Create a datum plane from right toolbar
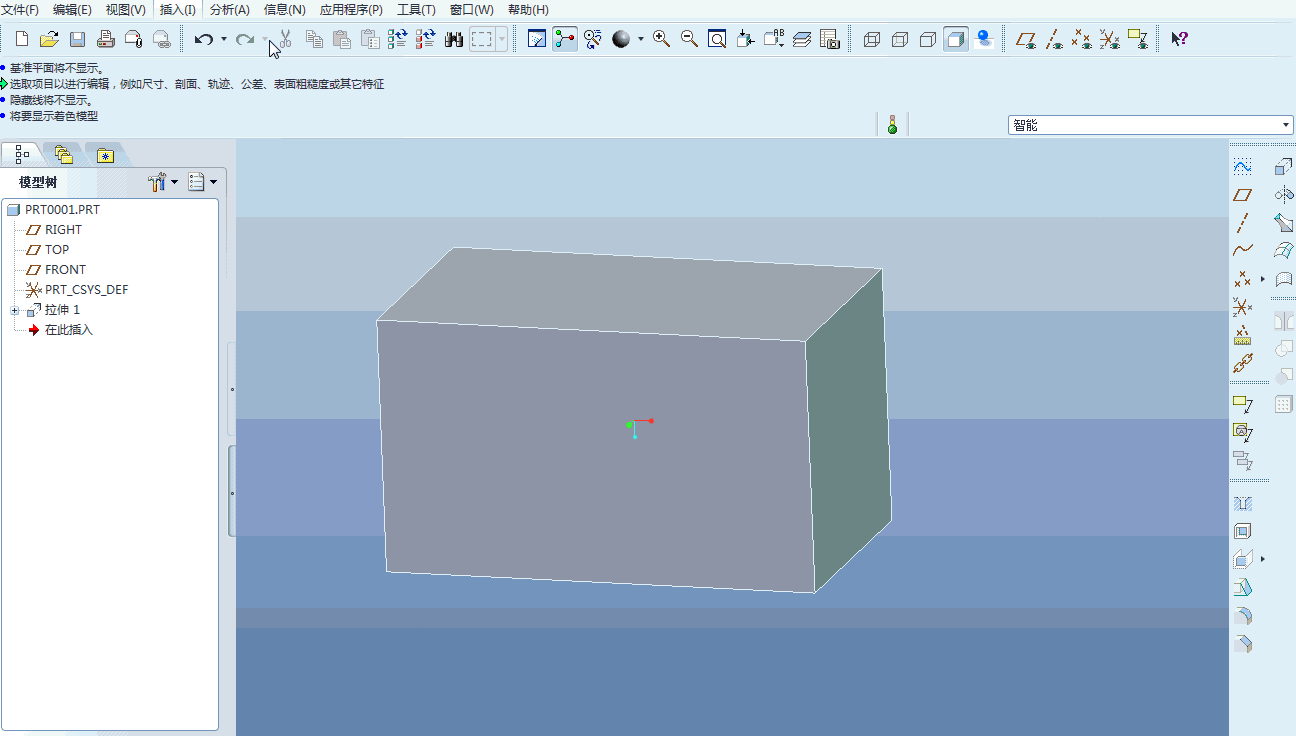This screenshot has height=736, width=1296. [1242, 195]
